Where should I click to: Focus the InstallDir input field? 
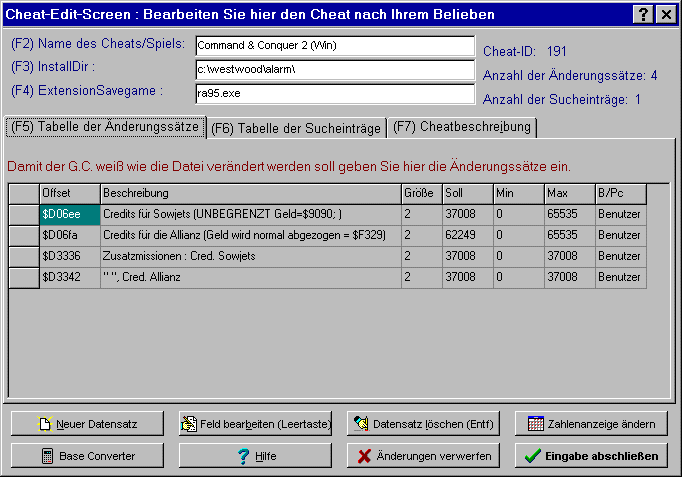335,70
